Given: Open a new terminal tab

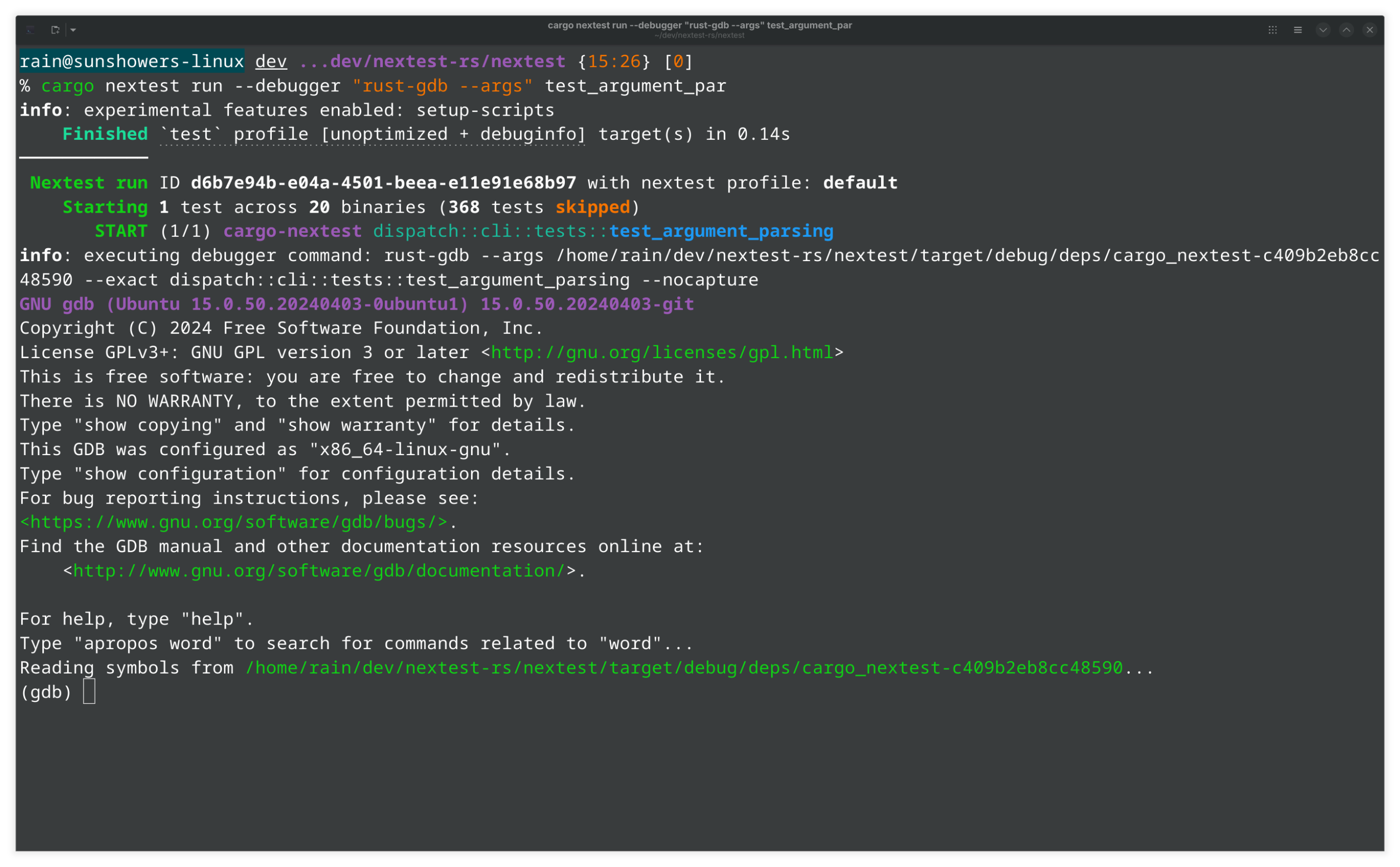Looking at the screenshot, I should [x=55, y=30].
